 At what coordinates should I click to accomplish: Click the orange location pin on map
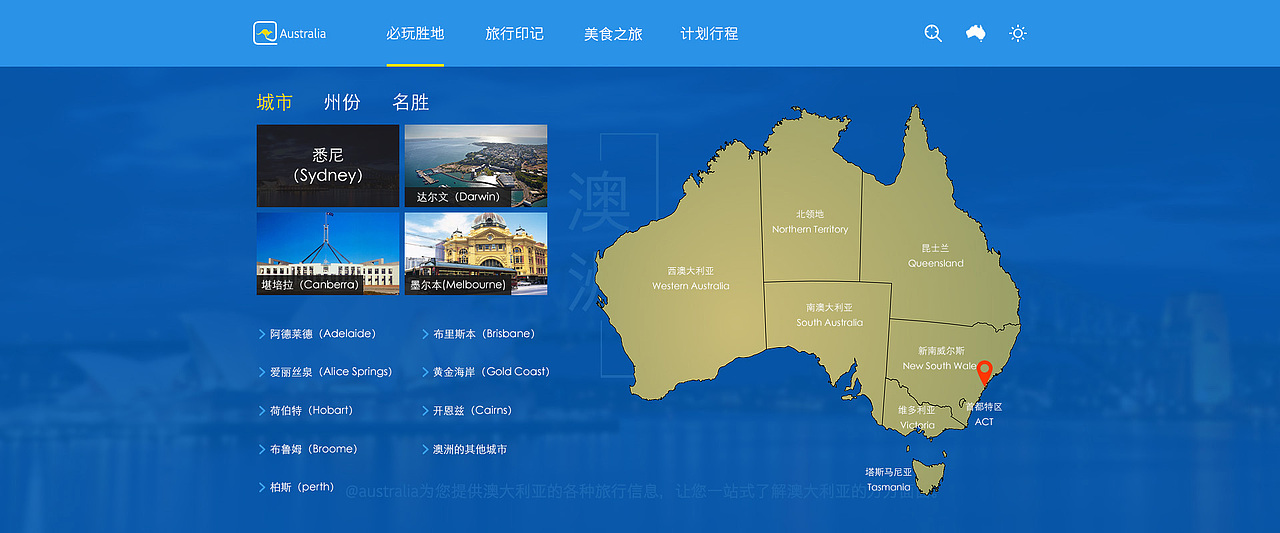click(985, 373)
